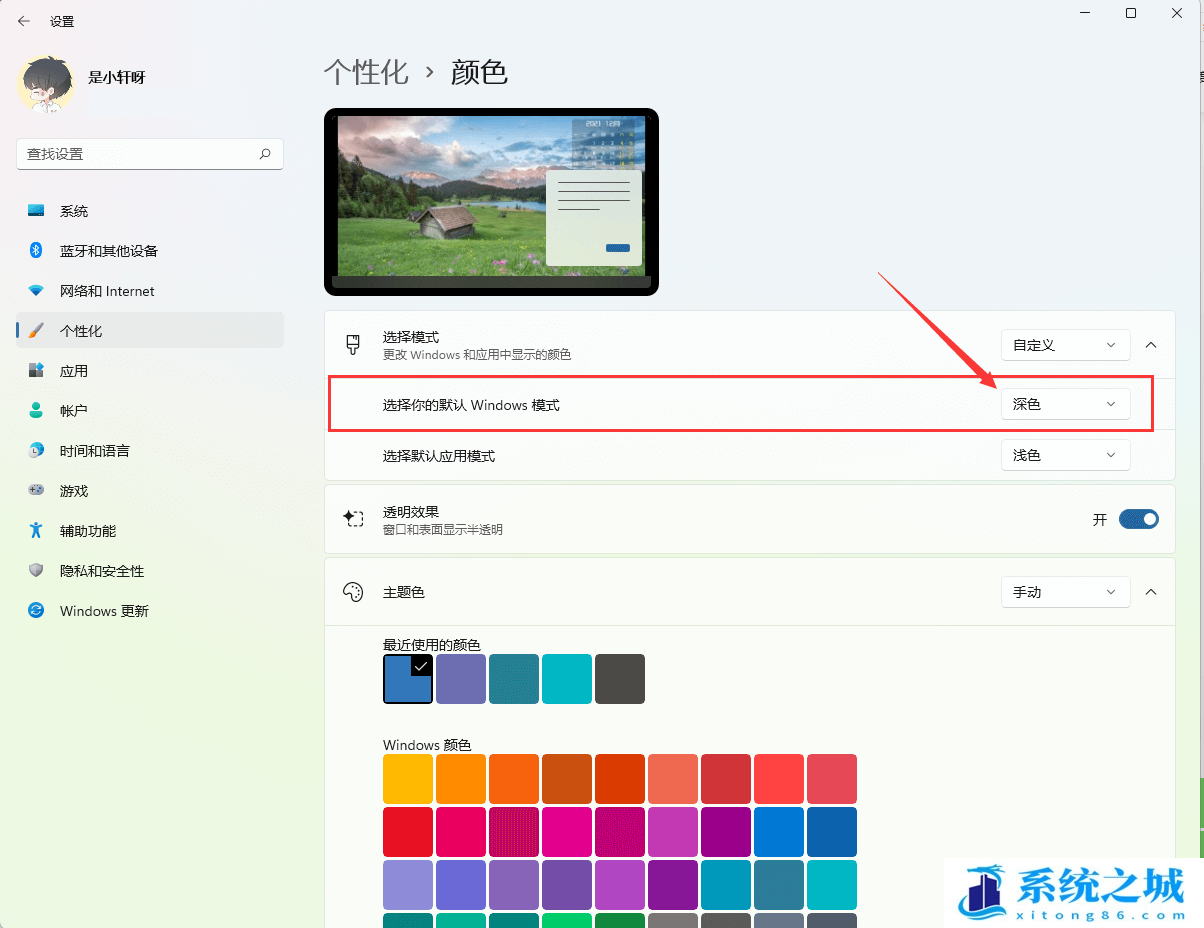The height and width of the screenshot is (928, 1204).
Task: Go to 时间和语言 settings
Action: pos(150,451)
